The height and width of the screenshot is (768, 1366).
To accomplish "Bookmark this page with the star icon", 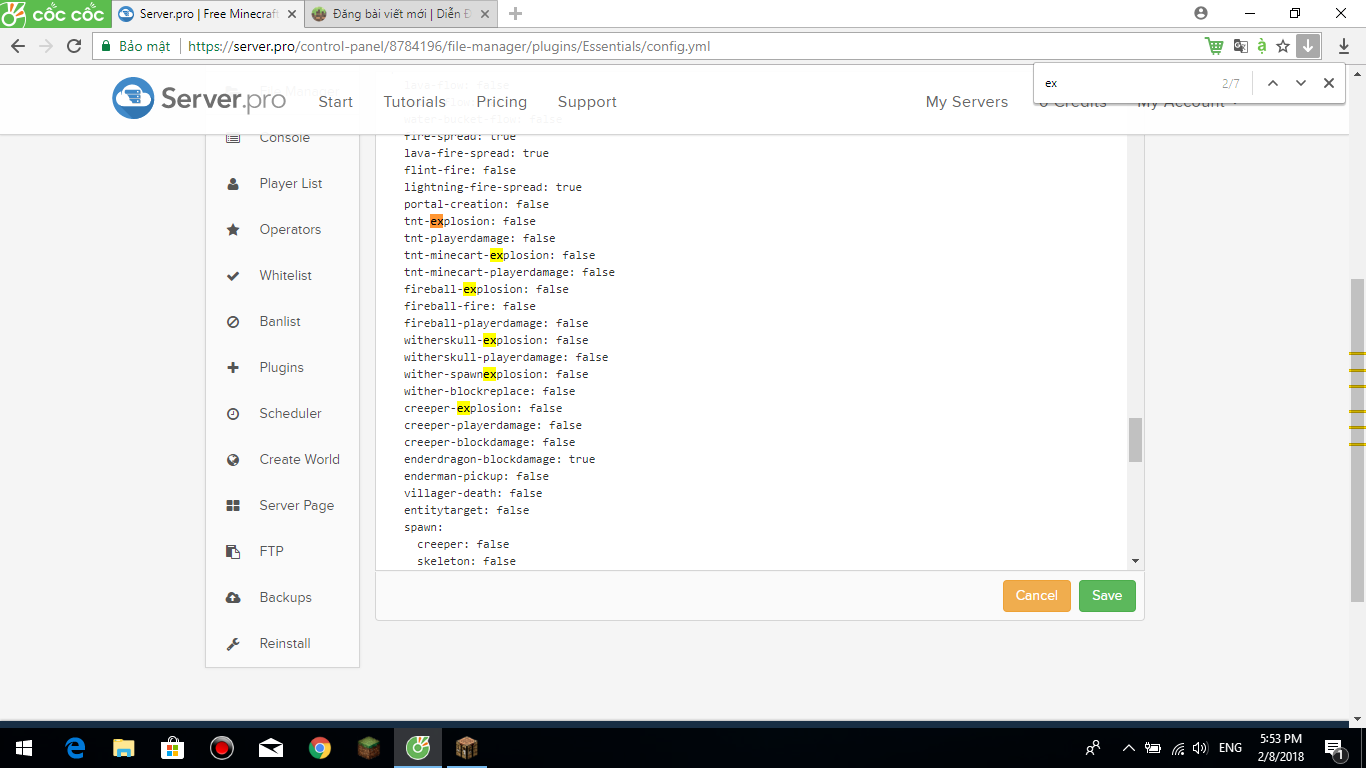I will pyautogui.click(x=1283, y=46).
